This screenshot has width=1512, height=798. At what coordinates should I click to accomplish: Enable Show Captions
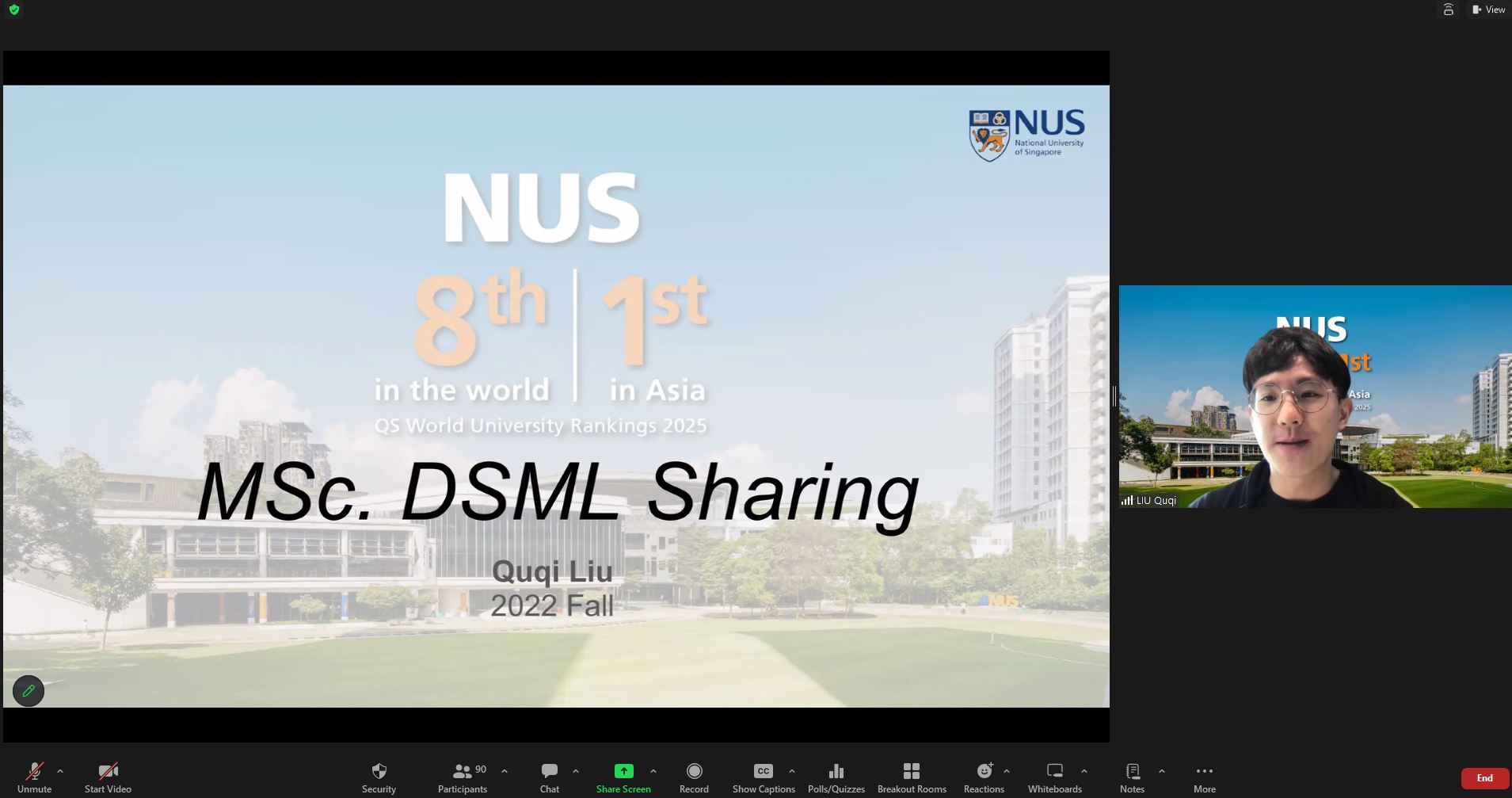(762, 776)
